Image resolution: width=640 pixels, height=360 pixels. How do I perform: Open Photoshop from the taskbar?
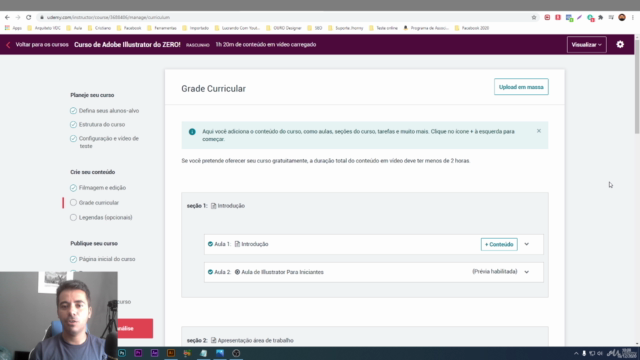(122, 353)
